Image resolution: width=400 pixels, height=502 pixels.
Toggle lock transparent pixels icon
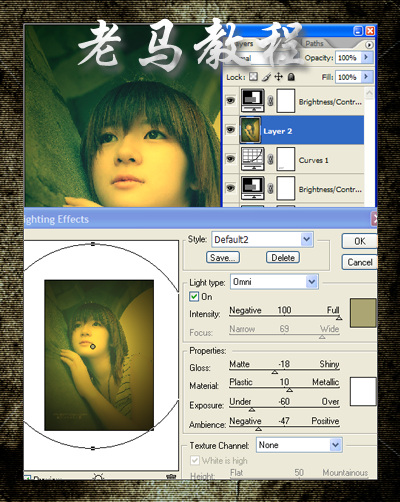click(x=254, y=77)
